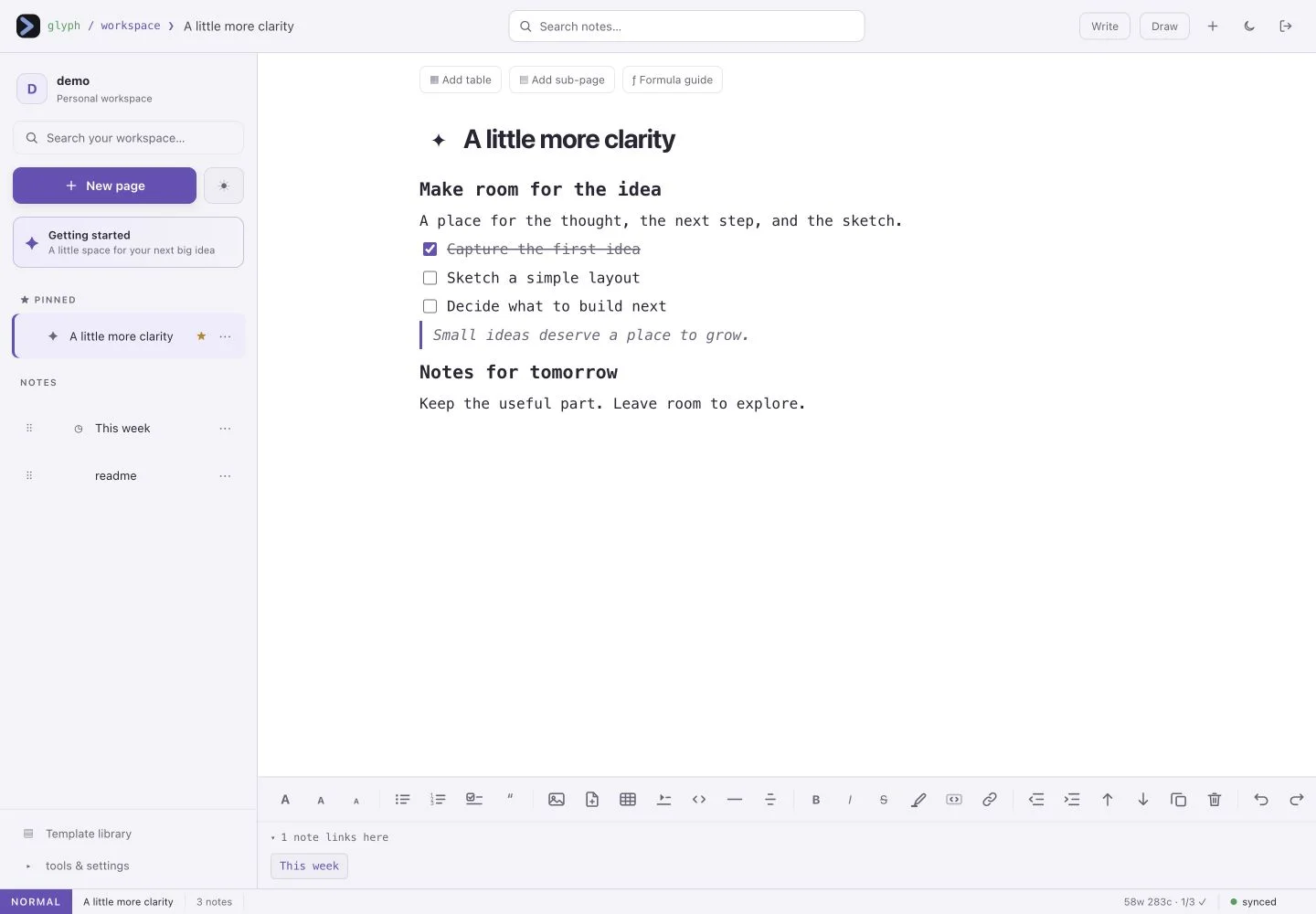Viewport: 1316px width, 914px height.
Task: Open the options menu for 'readme'
Action: (x=225, y=476)
